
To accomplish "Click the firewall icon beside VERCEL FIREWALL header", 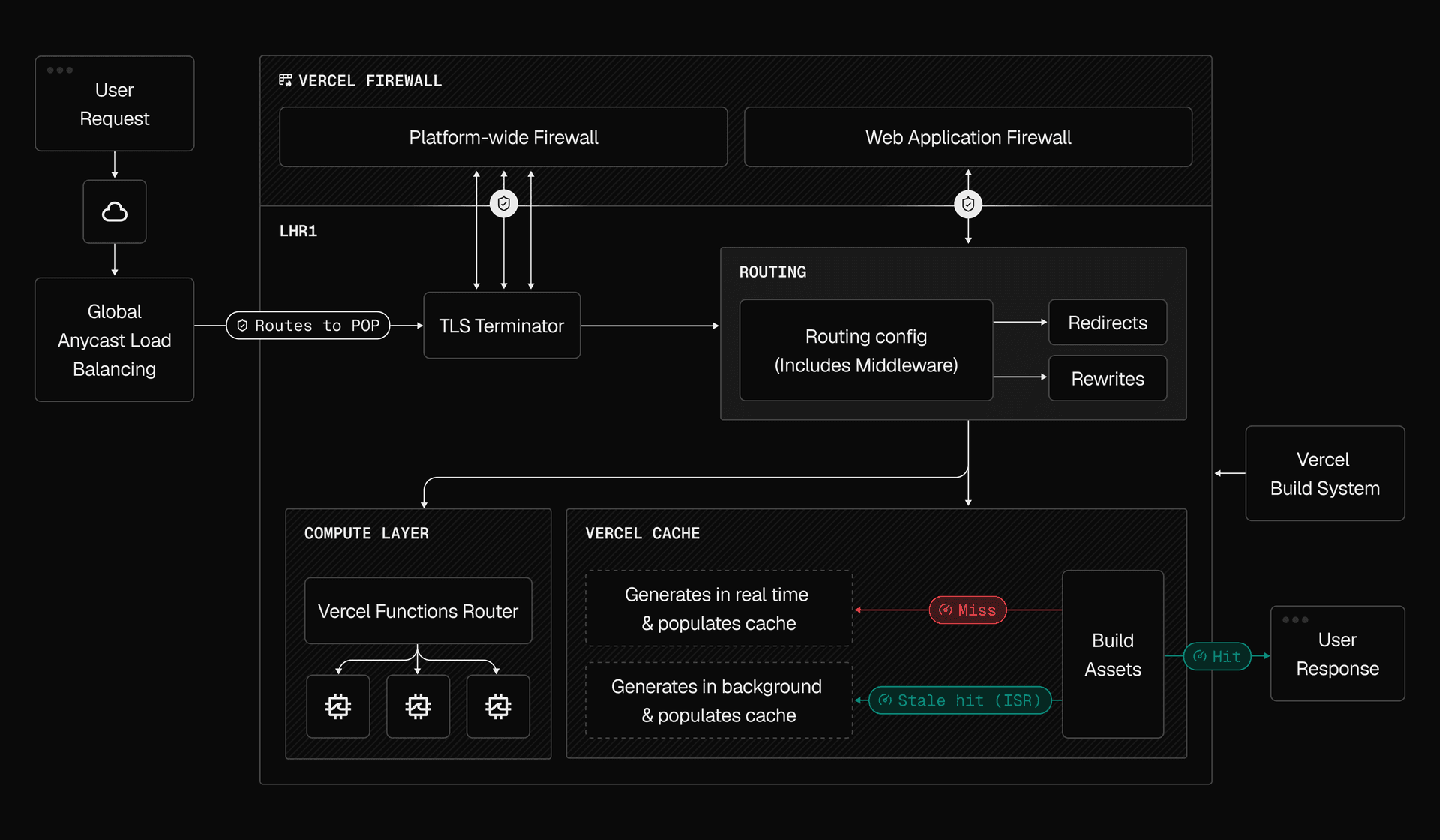I will click(x=285, y=79).
